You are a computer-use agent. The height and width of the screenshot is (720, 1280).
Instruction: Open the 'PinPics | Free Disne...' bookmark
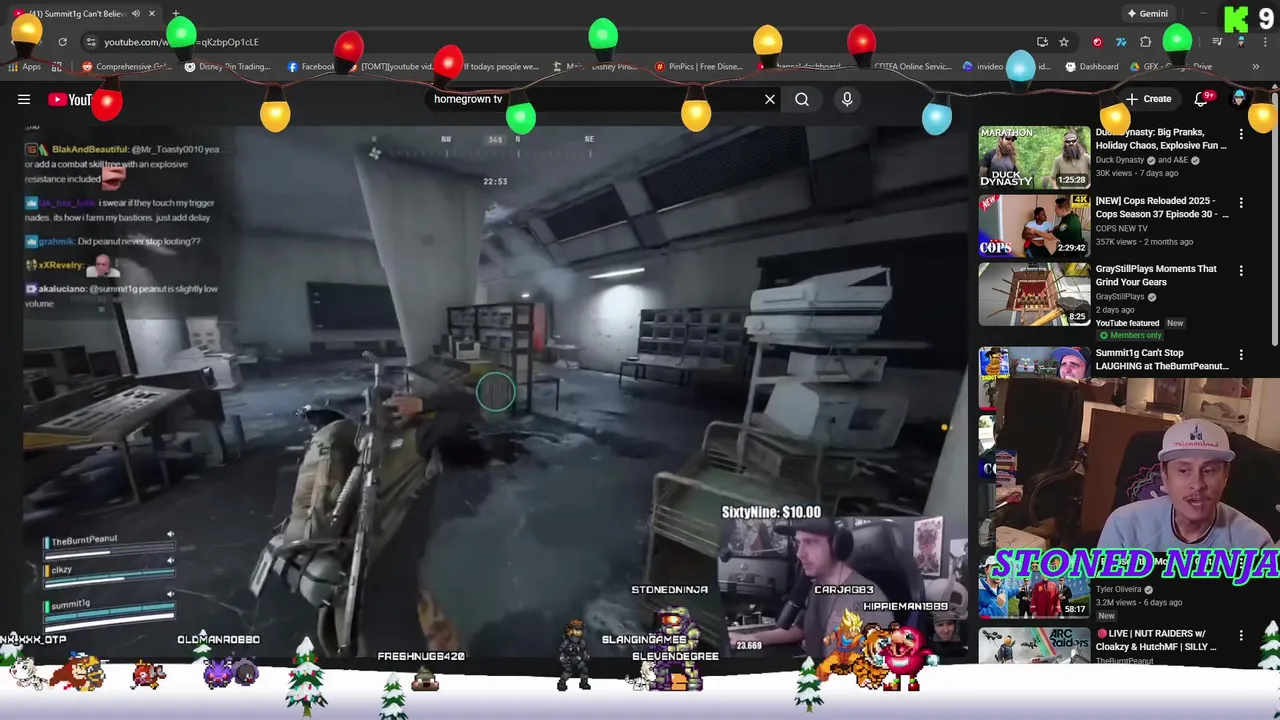(x=698, y=67)
